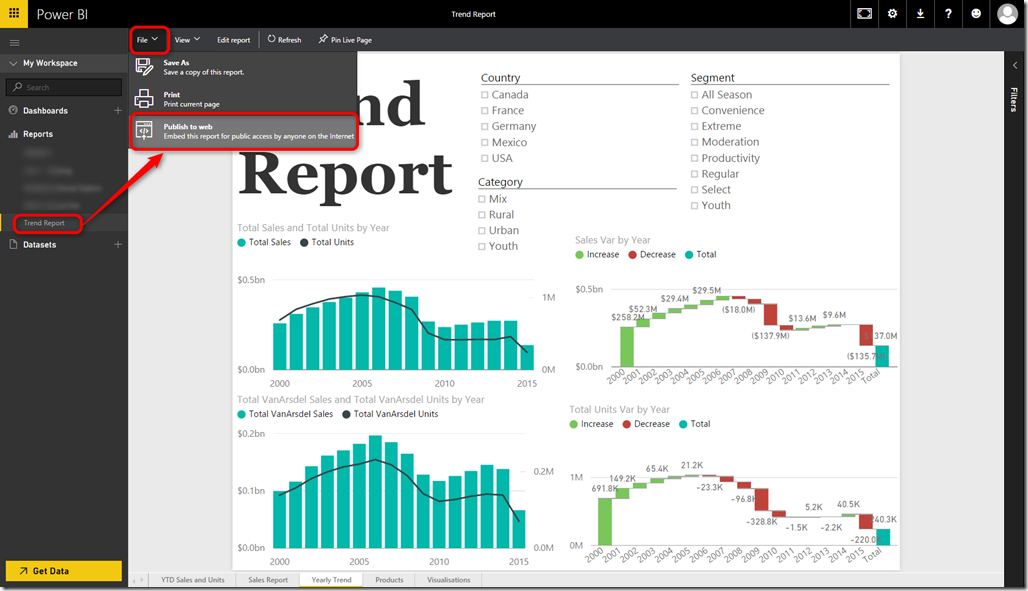Click the Get Data button

click(x=64, y=571)
